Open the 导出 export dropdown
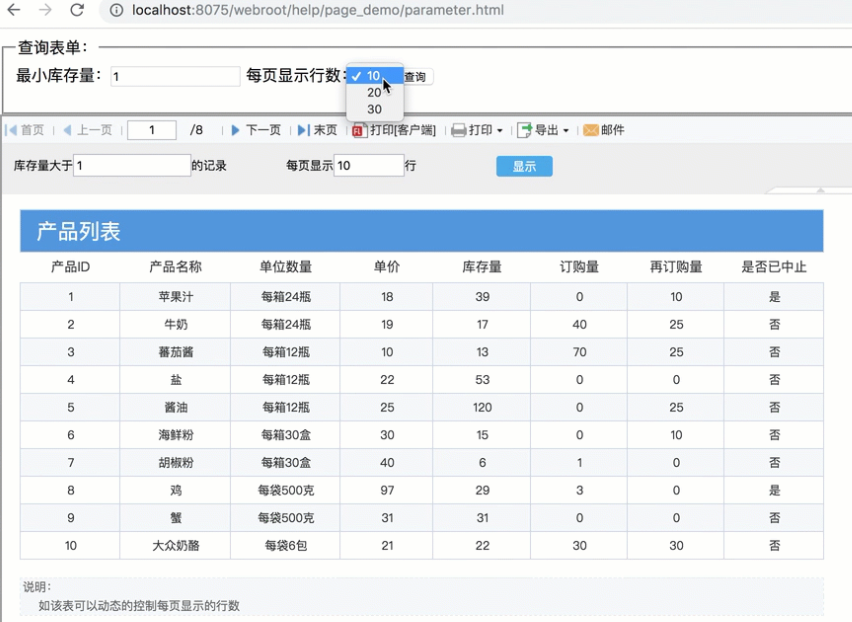The height and width of the screenshot is (622, 852). [543, 130]
